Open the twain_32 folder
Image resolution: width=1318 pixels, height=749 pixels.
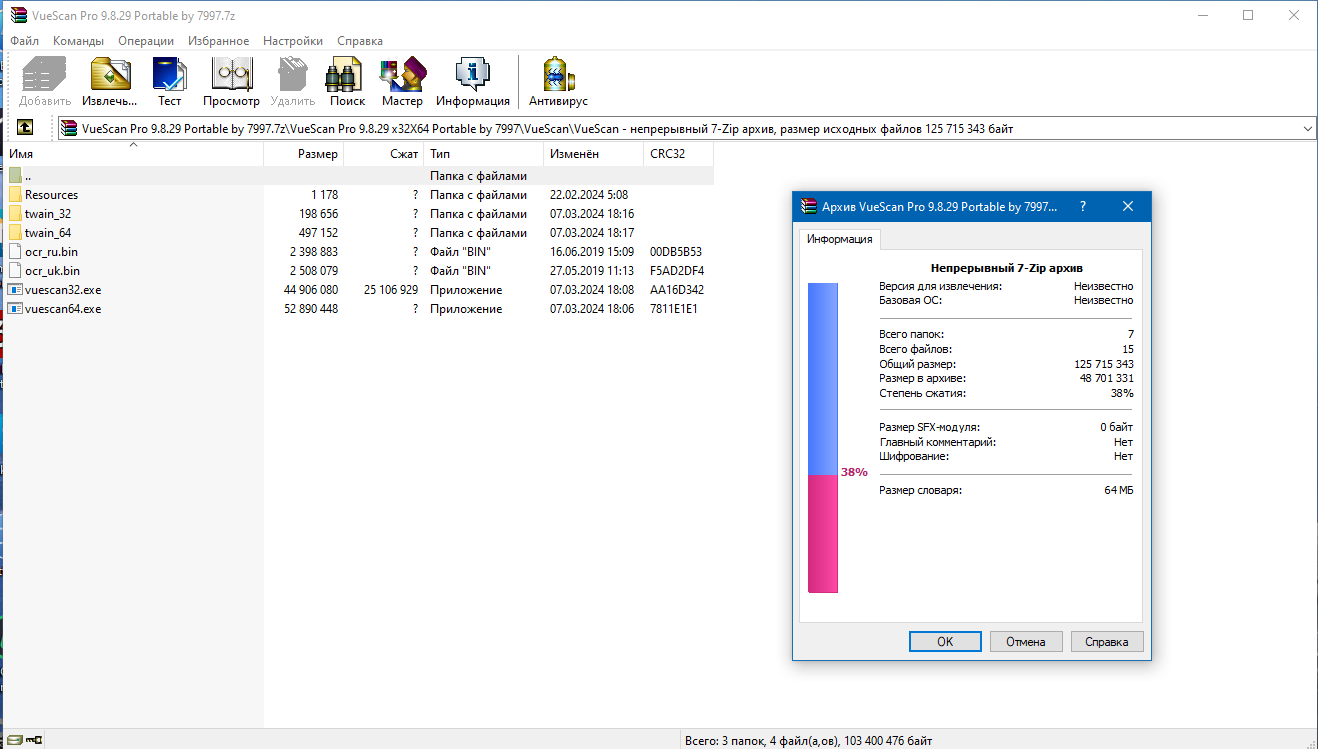coord(46,213)
